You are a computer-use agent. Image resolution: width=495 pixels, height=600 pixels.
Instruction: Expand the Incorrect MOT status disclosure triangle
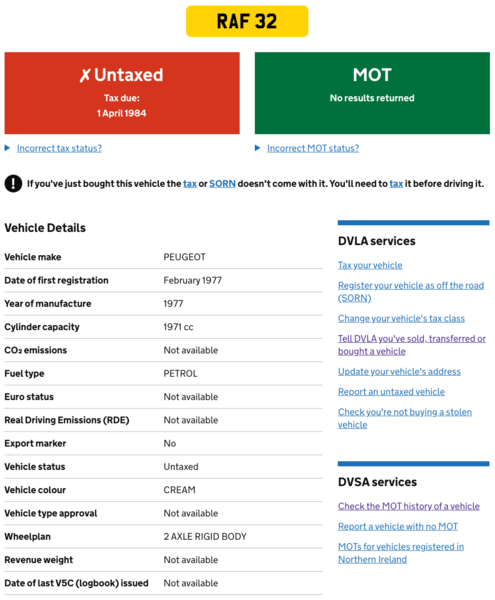[x=257, y=148]
